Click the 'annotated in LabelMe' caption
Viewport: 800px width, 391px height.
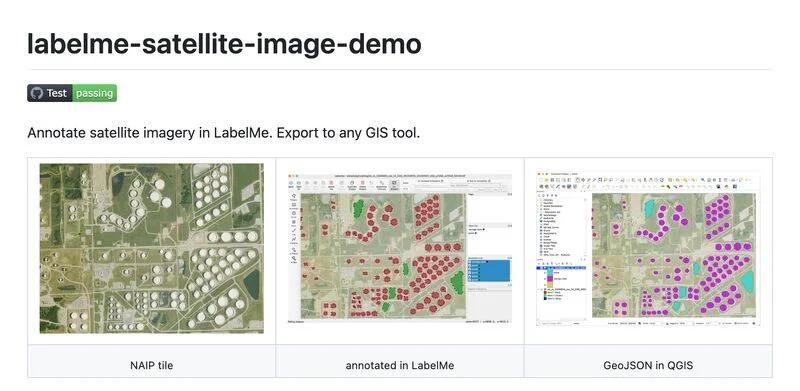click(x=399, y=365)
